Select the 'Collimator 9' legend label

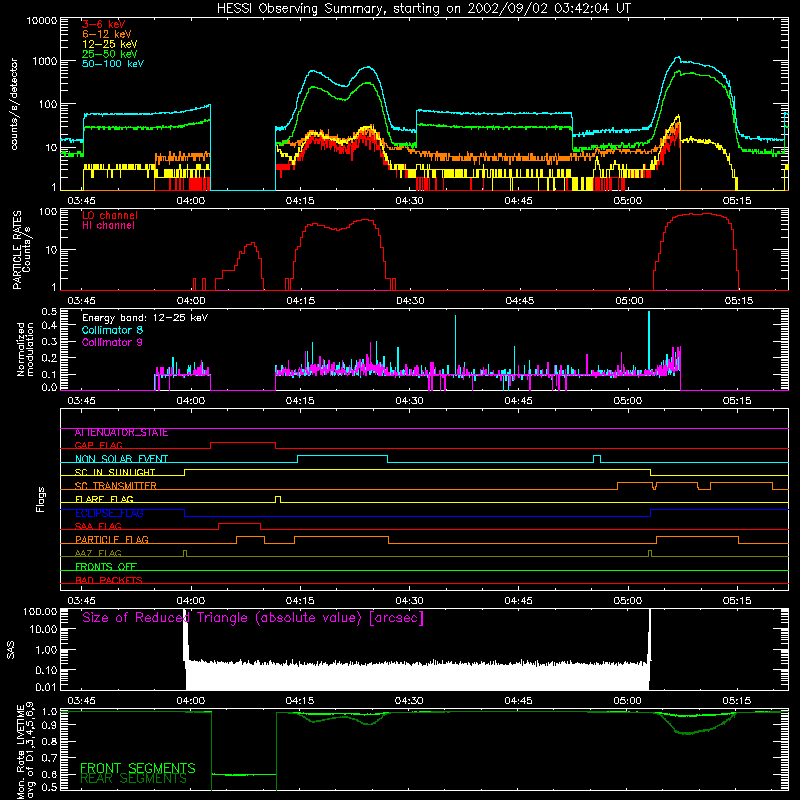point(112,342)
